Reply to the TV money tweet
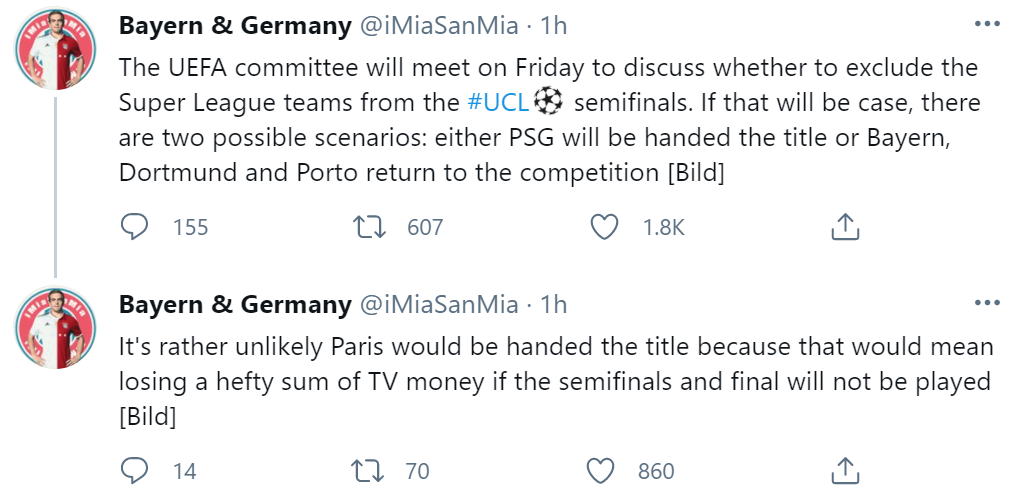 (x=135, y=470)
